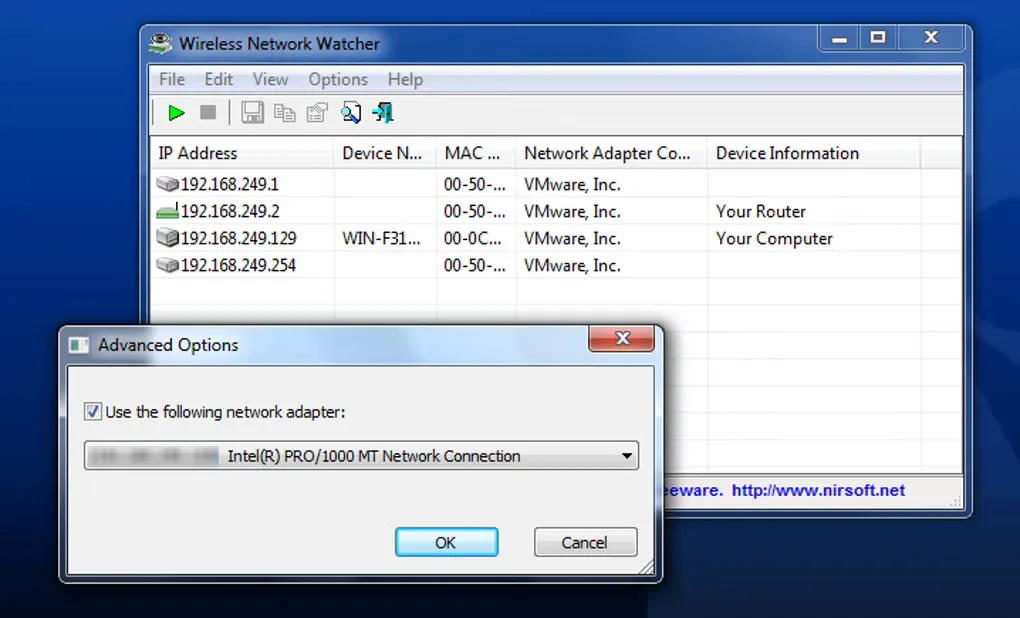The image size is (1020, 618).
Task: Close the Wireless Network Watcher window
Action: [931, 39]
